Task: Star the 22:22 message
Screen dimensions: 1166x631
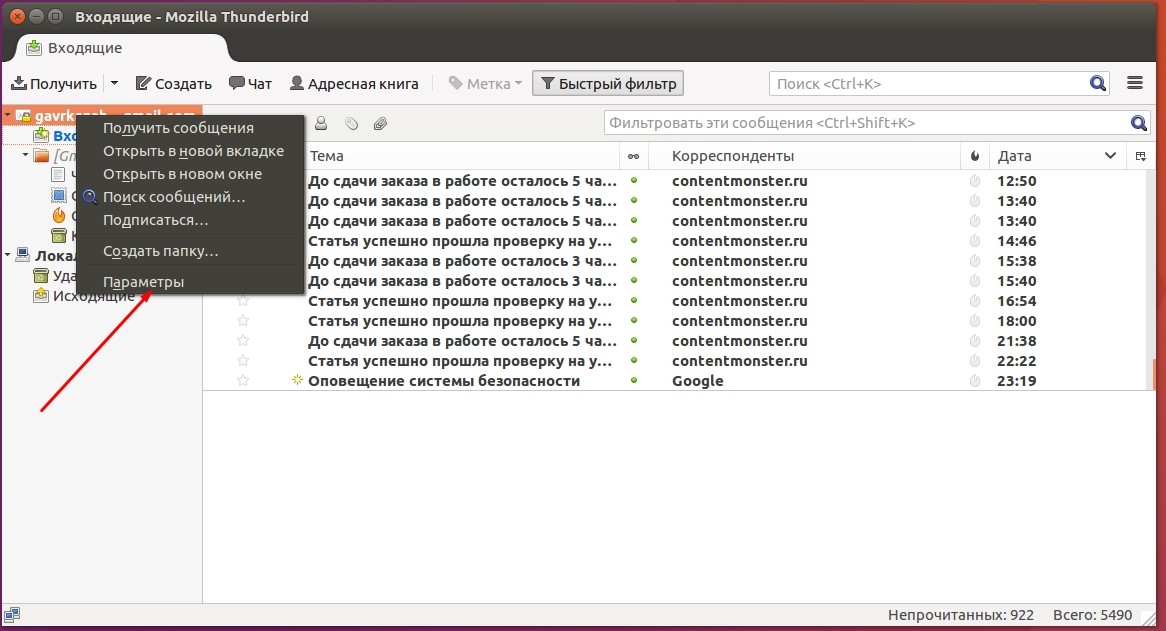Action: (x=242, y=360)
